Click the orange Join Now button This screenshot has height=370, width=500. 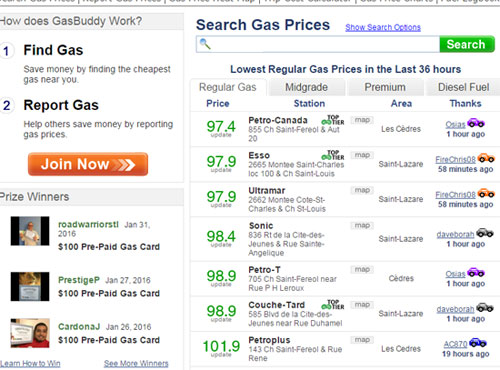[88, 164]
